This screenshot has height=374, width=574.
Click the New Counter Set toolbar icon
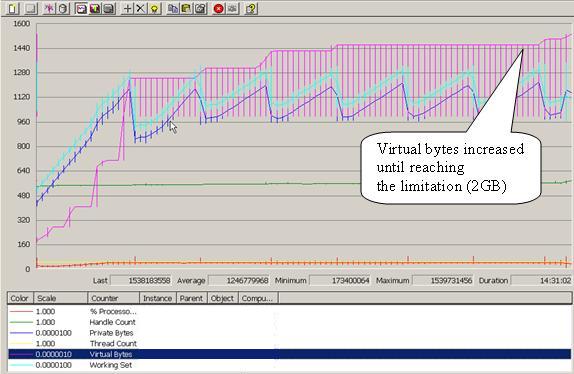point(12,8)
